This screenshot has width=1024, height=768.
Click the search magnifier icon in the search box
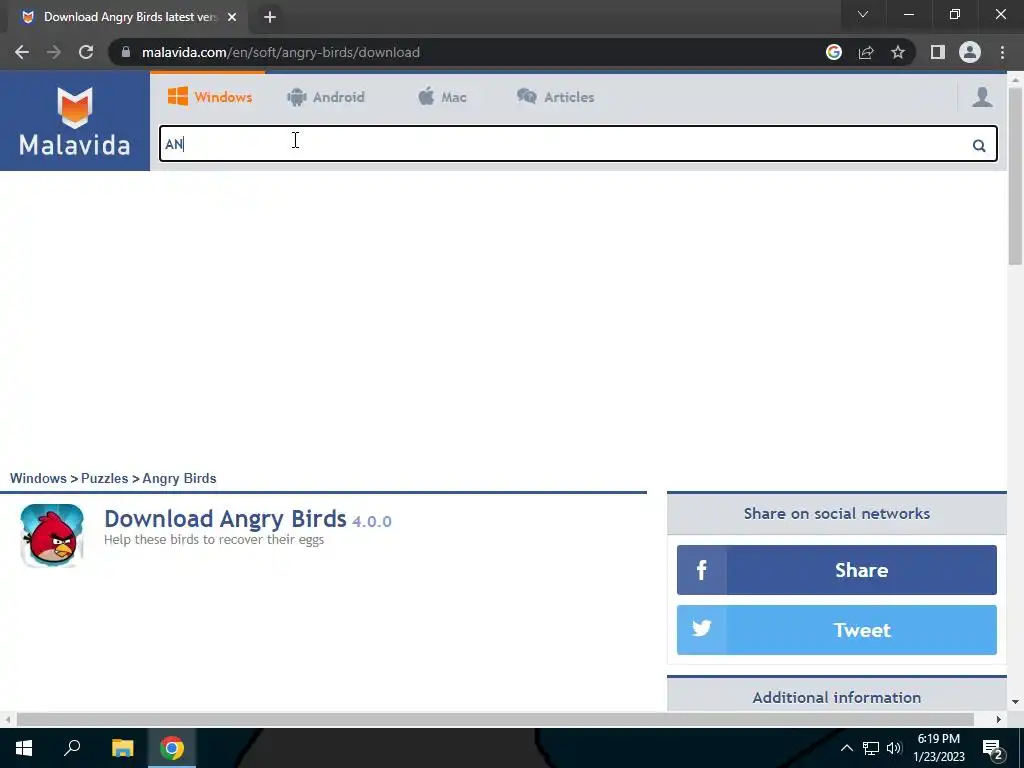tap(978, 145)
